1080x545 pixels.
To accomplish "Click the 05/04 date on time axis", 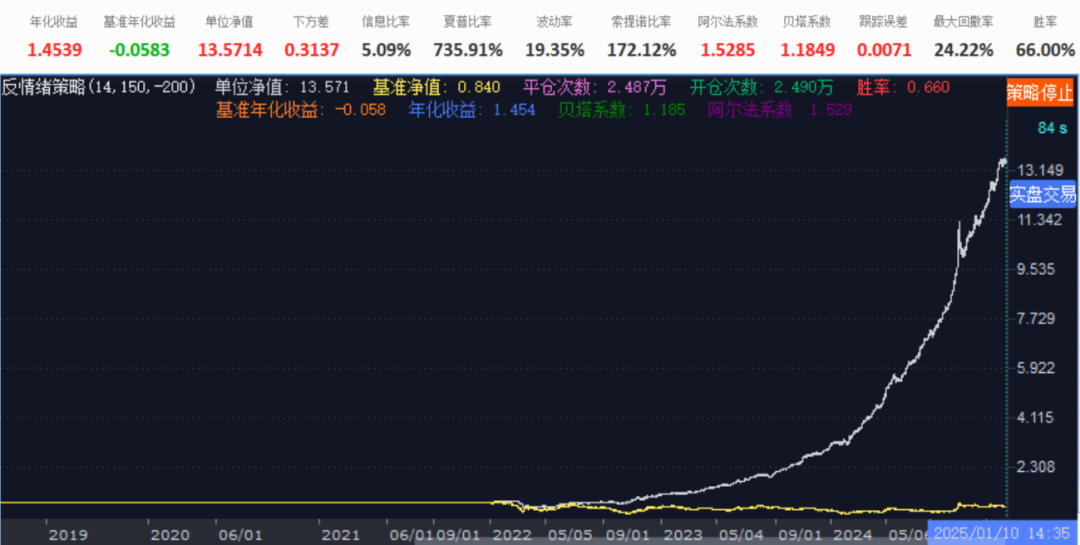I will click(740, 535).
